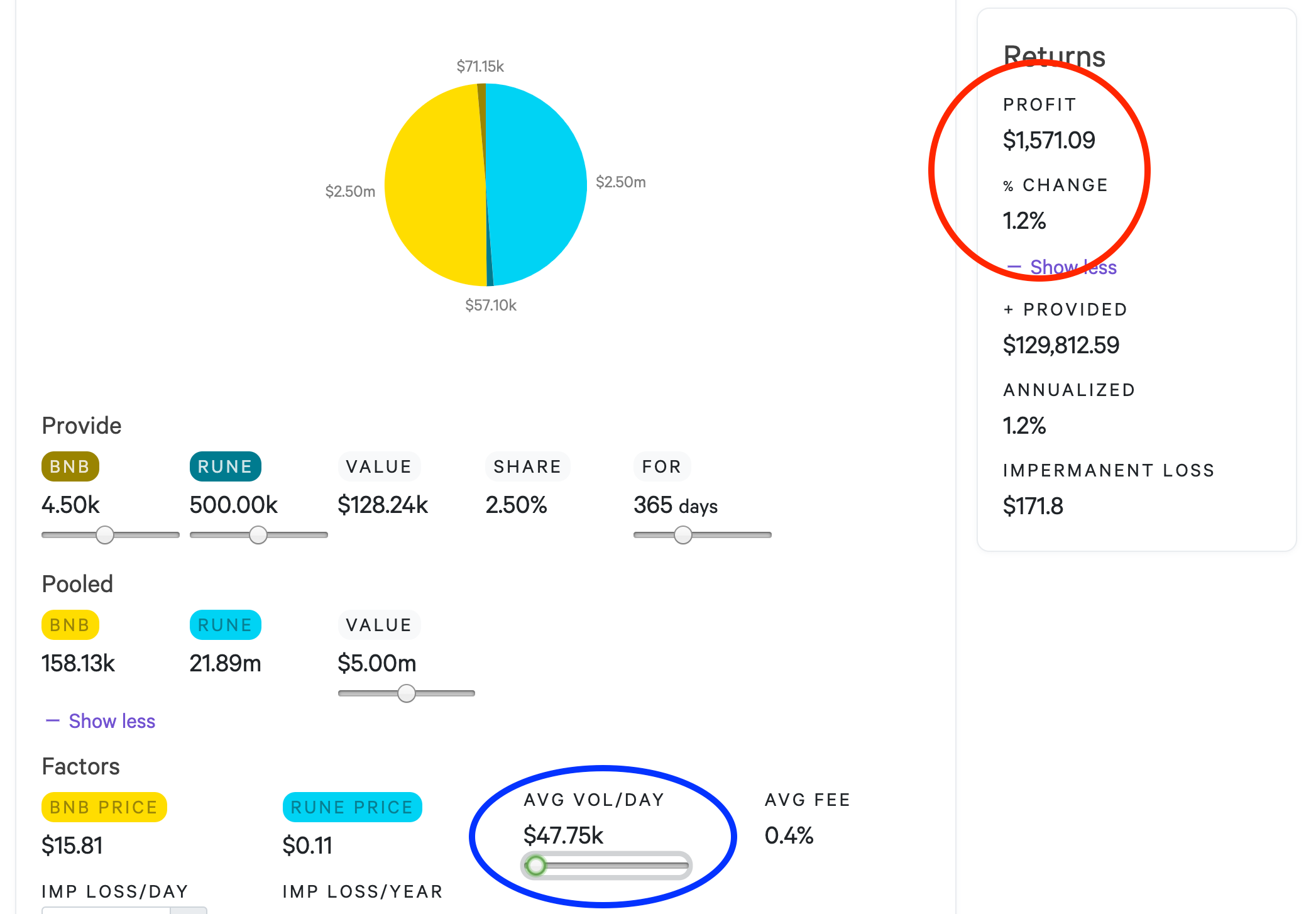1316x914 pixels.
Task: Click the average volume "$47.75k"
Action: pos(563,835)
